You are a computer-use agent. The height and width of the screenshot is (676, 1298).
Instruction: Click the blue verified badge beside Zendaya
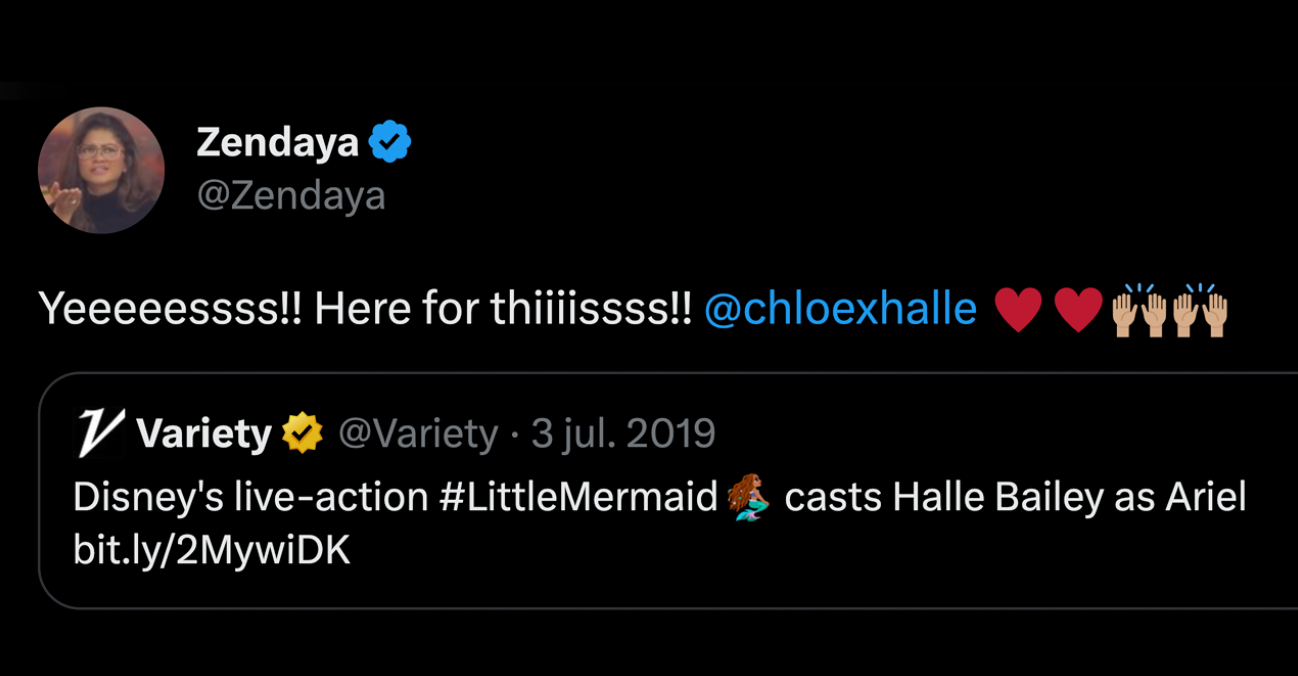click(390, 143)
